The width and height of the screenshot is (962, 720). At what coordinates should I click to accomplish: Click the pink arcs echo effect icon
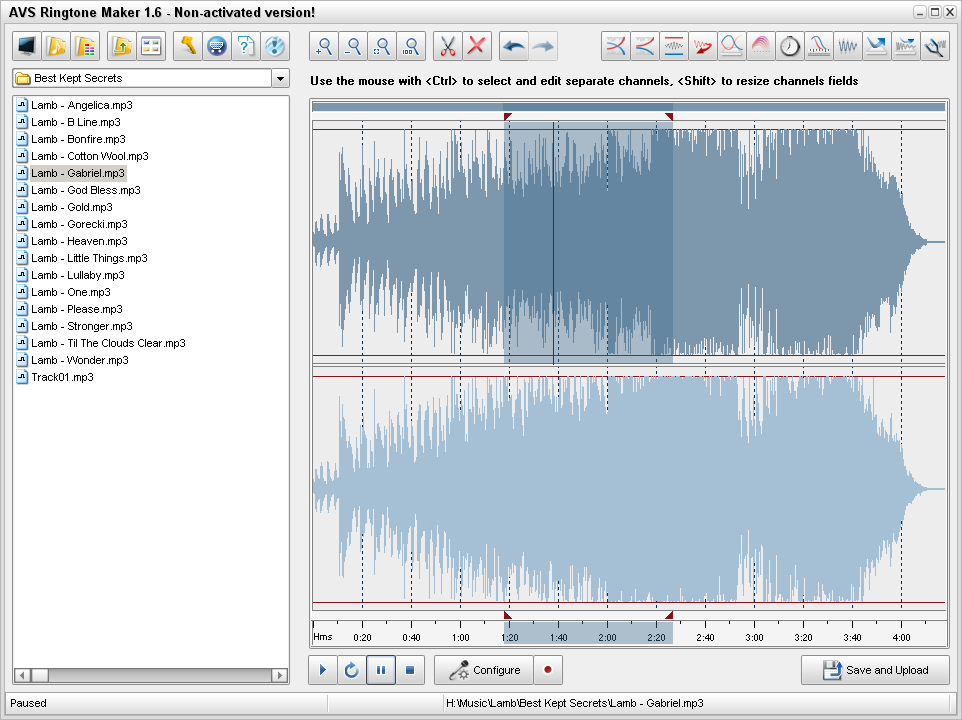tap(761, 46)
